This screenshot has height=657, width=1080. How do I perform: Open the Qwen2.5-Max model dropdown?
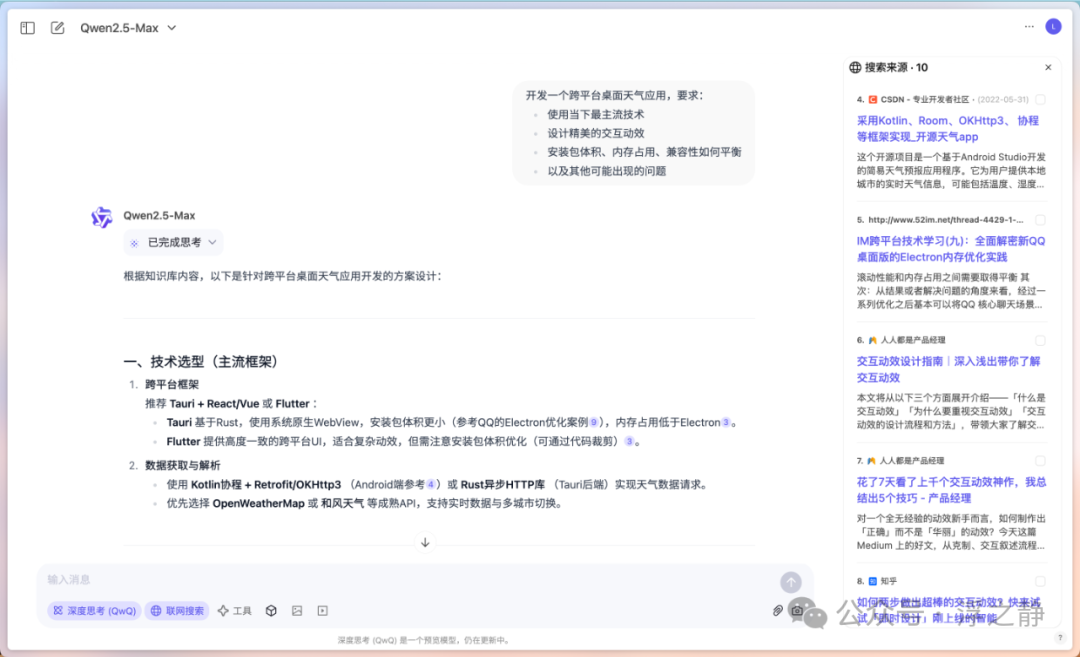pos(128,28)
